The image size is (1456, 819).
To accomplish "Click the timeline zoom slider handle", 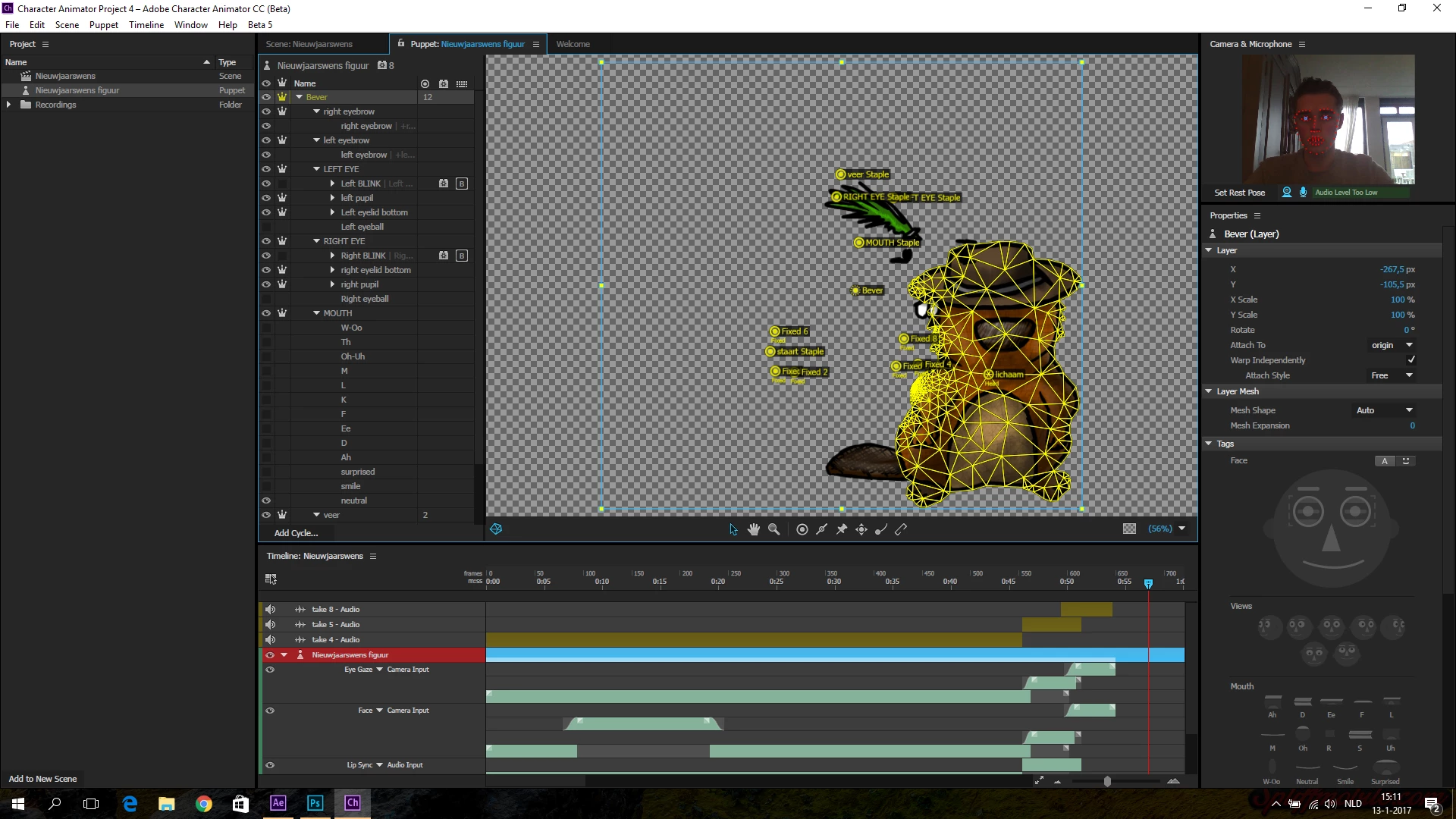I will click(x=1107, y=781).
